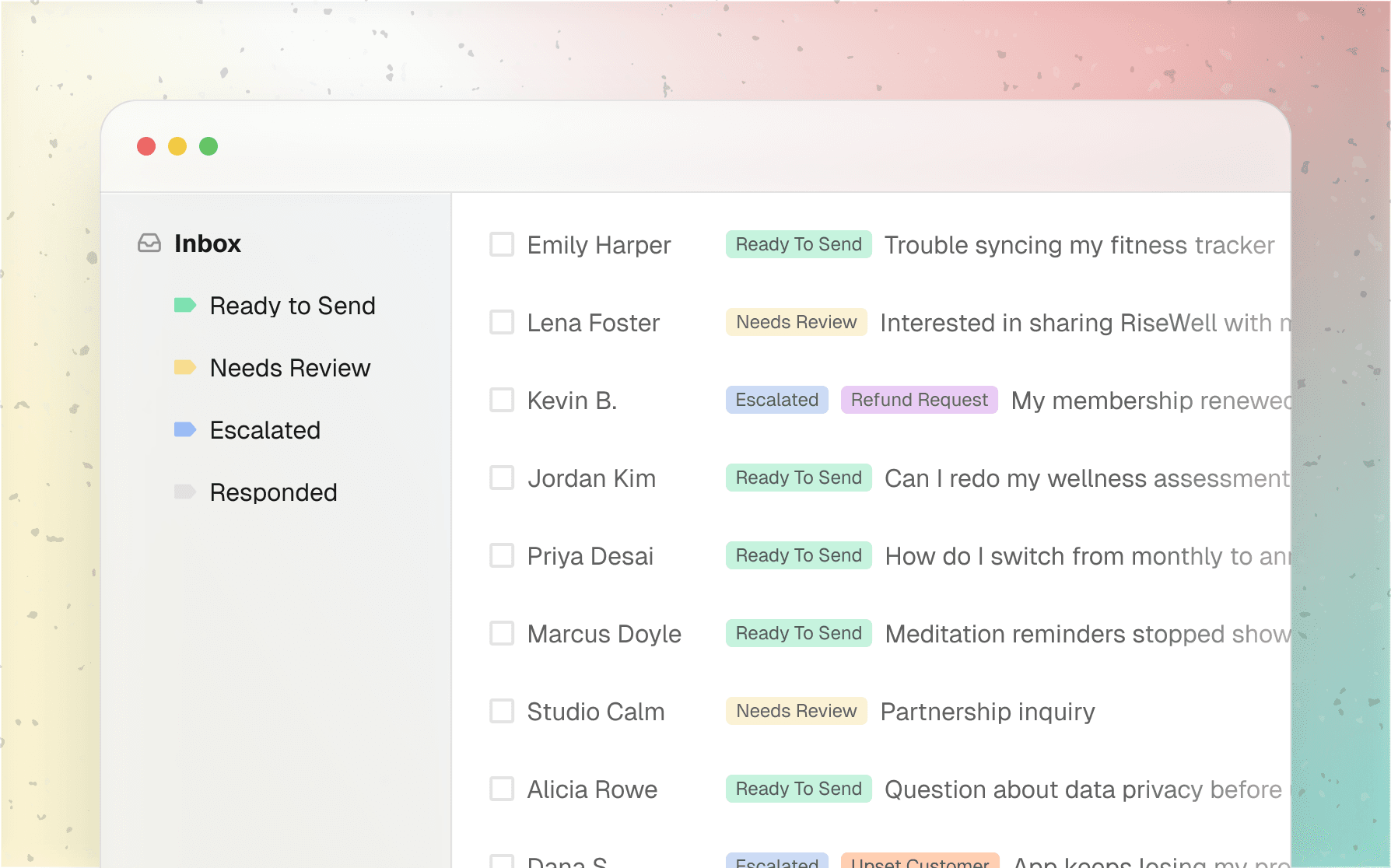Image resolution: width=1391 pixels, height=868 pixels.
Task: Switch to the Responded filter
Action: pos(273,492)
